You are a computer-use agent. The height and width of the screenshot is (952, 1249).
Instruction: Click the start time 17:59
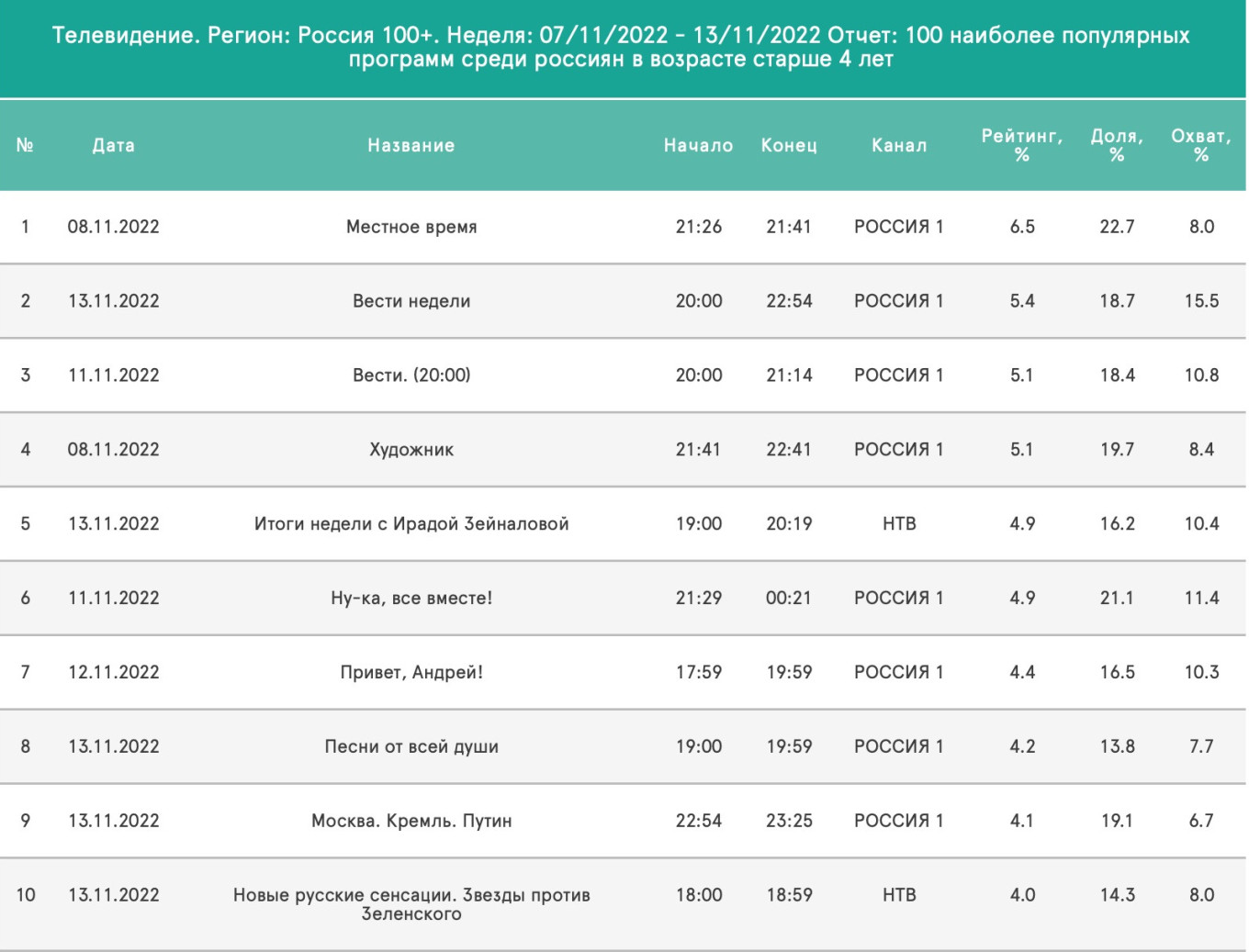699,673
